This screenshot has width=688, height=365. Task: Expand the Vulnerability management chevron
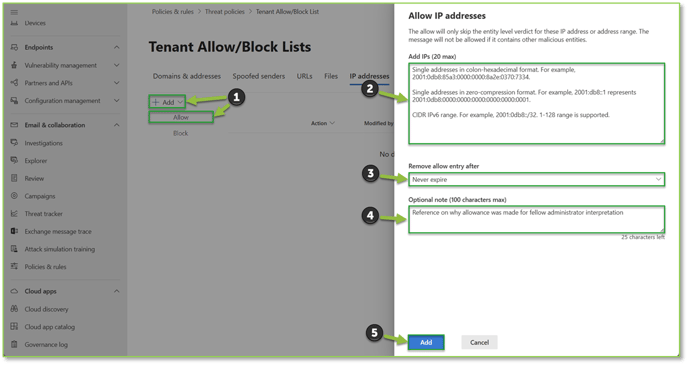117,65
